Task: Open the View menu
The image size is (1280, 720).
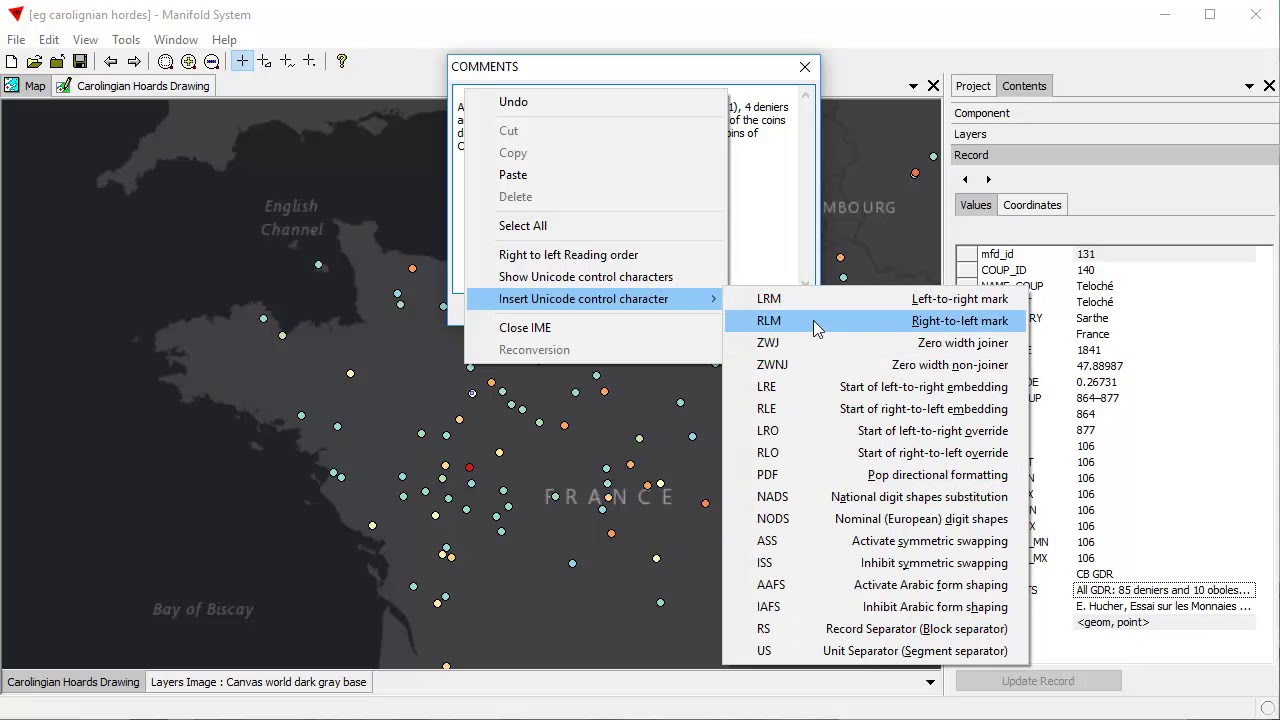Action: (85, 40)
